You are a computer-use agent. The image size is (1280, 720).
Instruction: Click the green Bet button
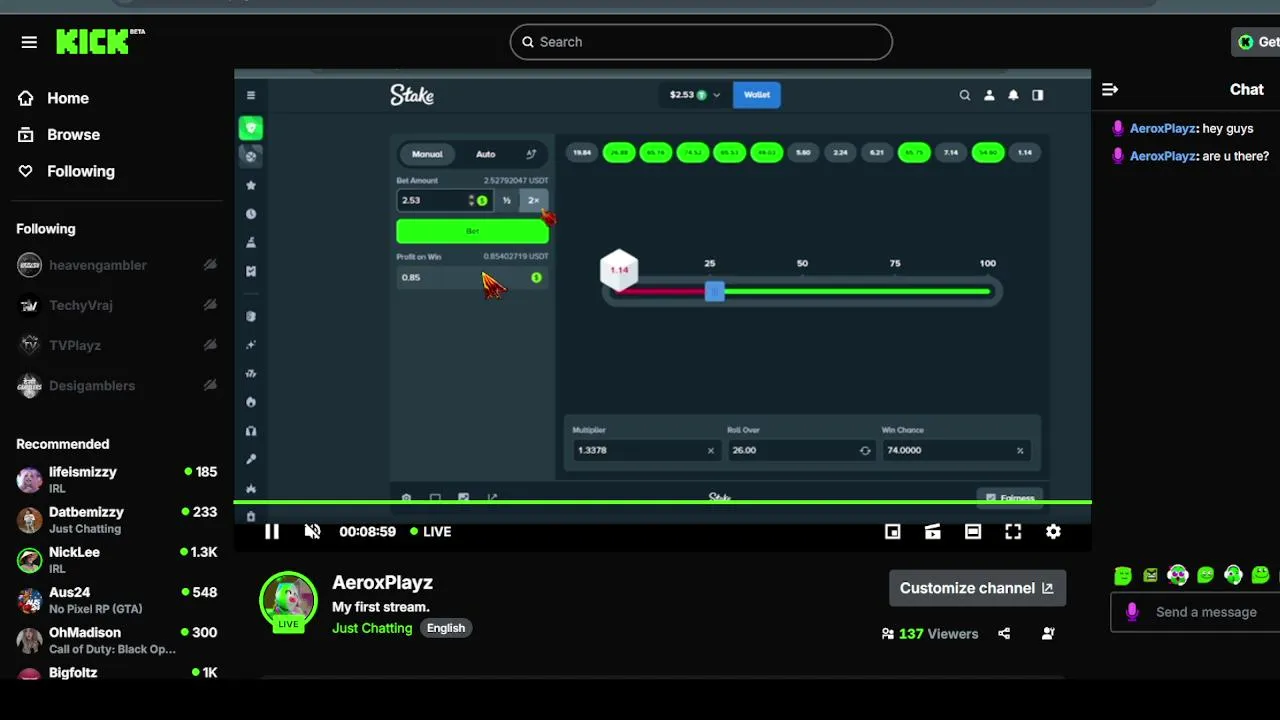click(x=472, y=231)
